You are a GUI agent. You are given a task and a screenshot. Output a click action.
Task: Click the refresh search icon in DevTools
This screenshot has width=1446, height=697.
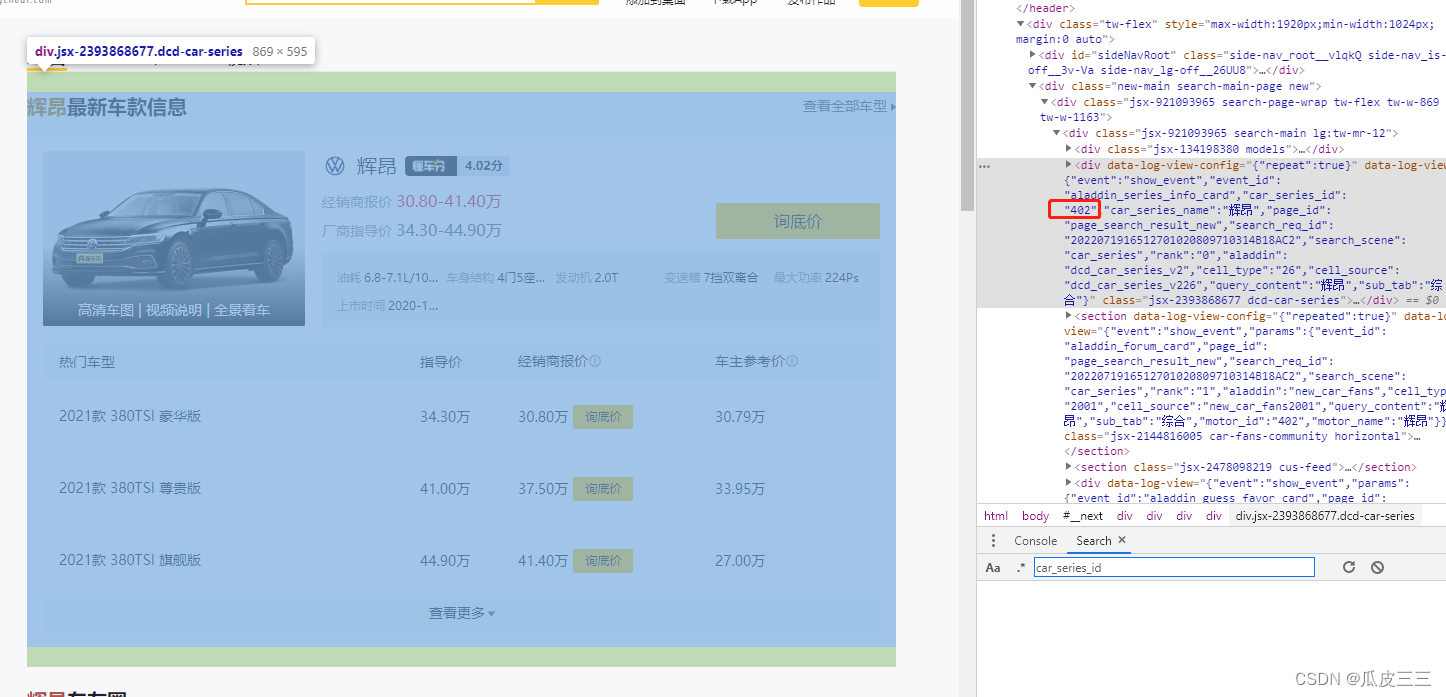coord(1348,567)
